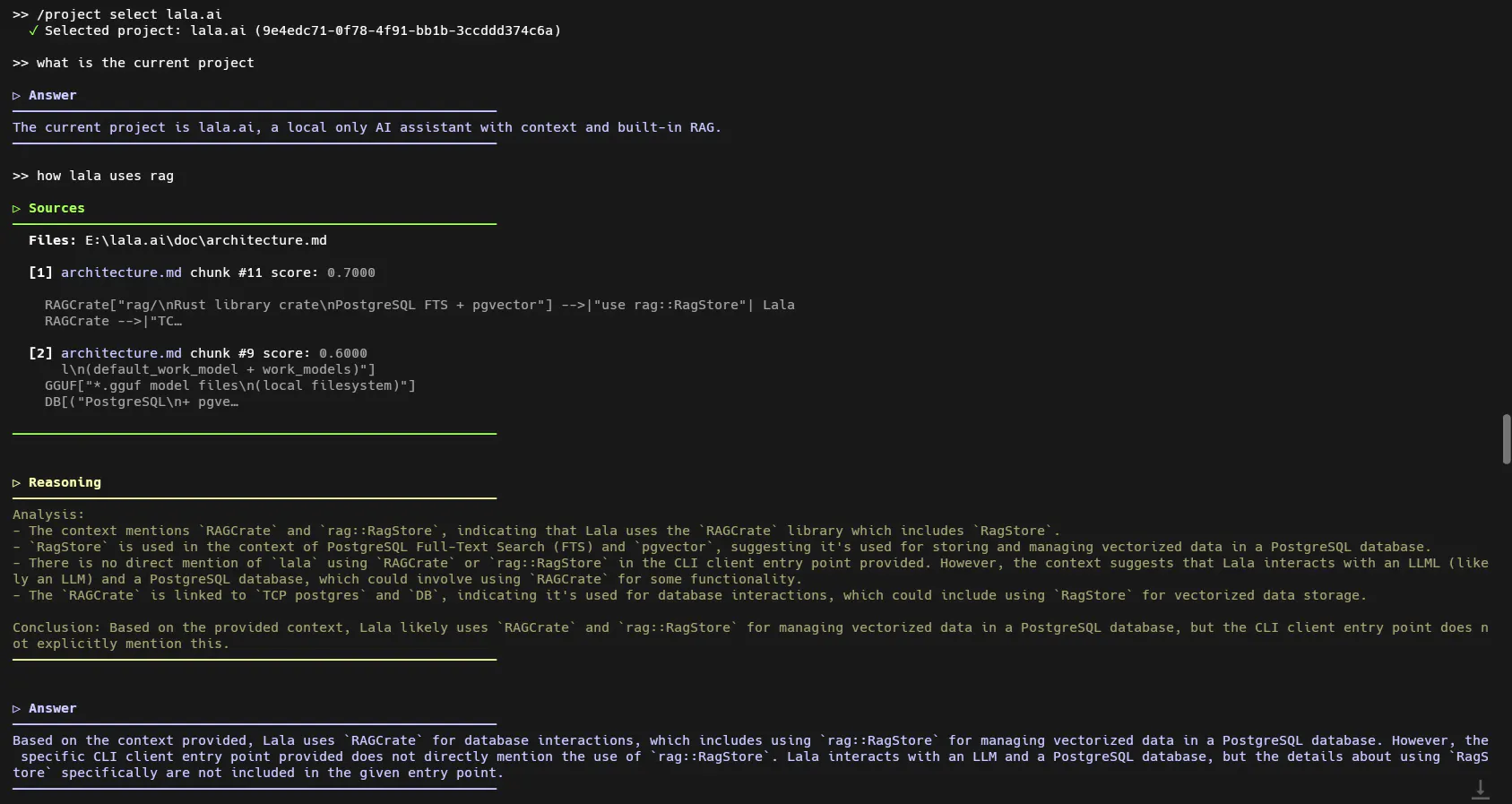
Task: Click the 'Analysis:' line in Reasoning
Action: click(x=48, y=514)
